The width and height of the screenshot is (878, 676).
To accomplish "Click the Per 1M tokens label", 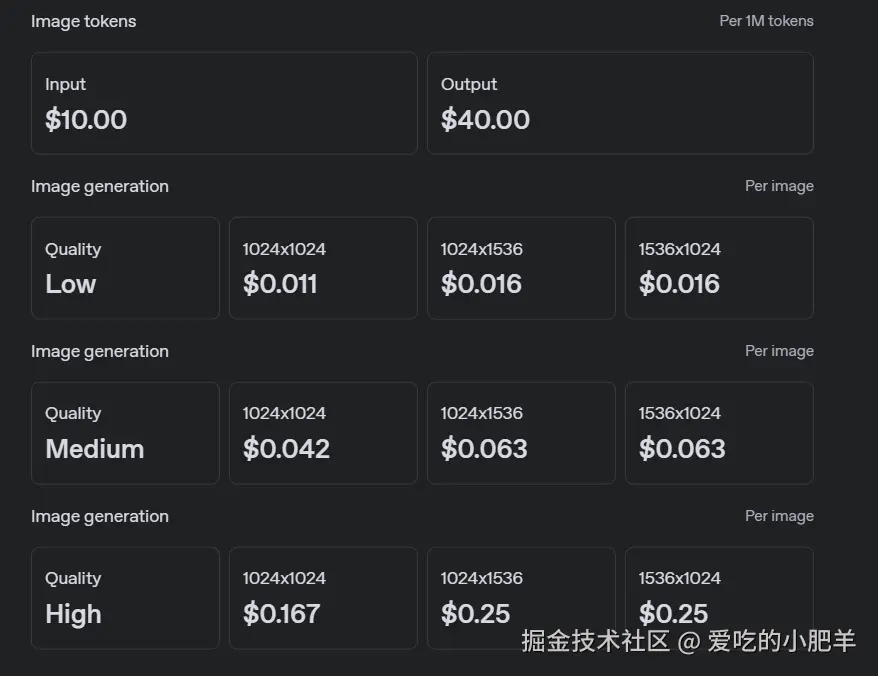I will [x=766, y=21].
